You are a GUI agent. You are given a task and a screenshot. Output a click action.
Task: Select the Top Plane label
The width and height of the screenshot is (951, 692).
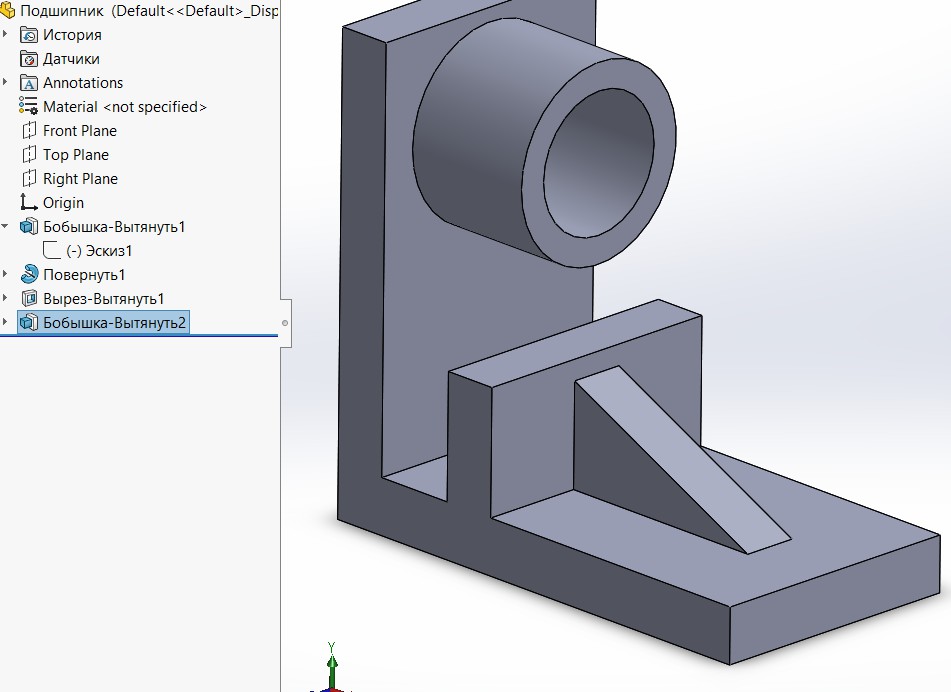tap(76, 155)
